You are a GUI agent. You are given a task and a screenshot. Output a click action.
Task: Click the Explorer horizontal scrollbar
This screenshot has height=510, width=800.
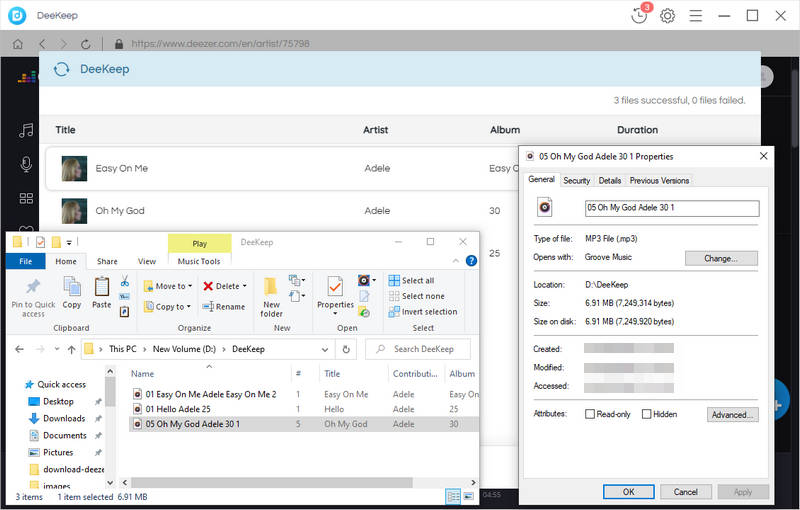click(272, 482)
